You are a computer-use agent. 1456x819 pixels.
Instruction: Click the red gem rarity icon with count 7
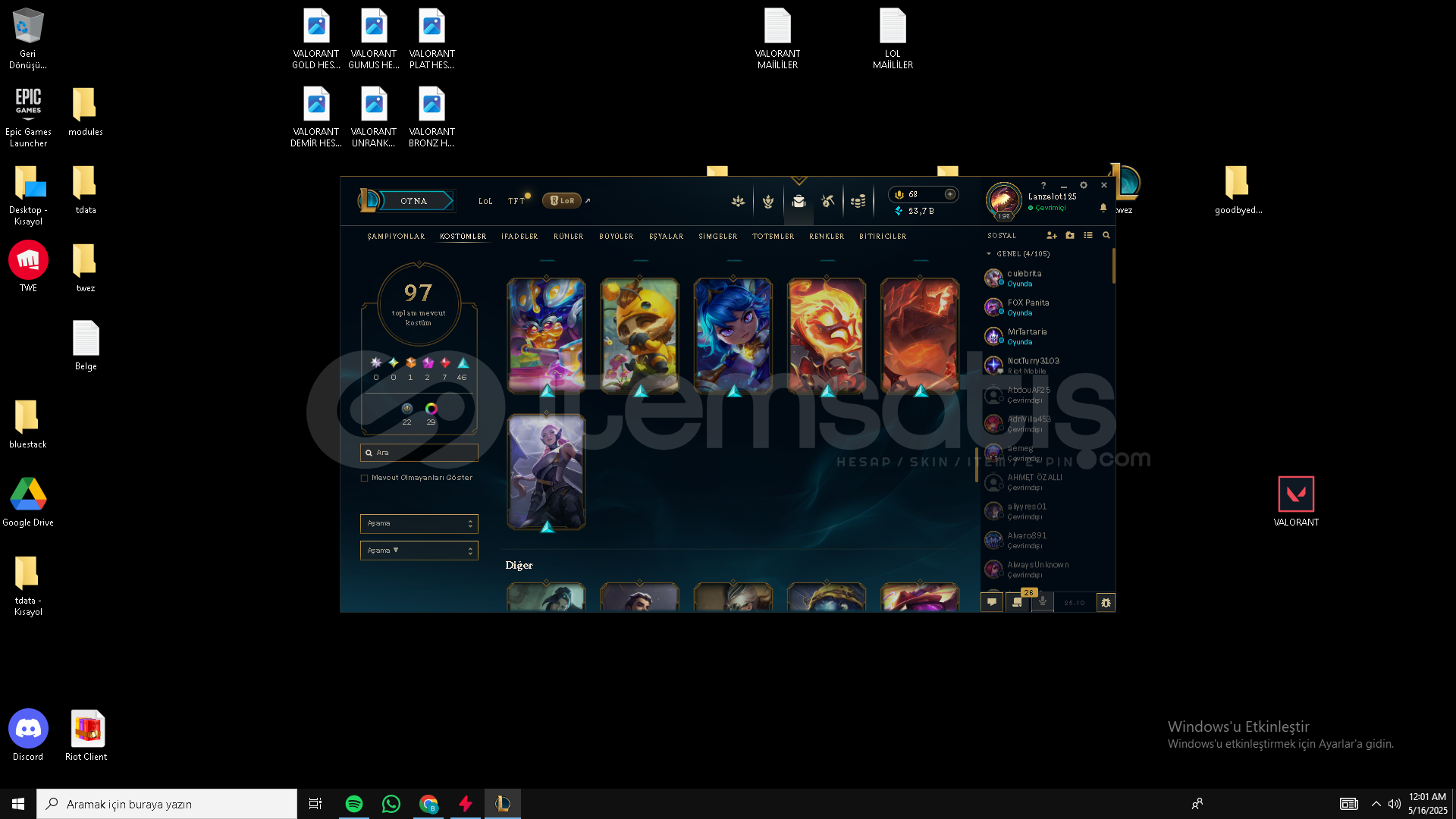point(445,363)
